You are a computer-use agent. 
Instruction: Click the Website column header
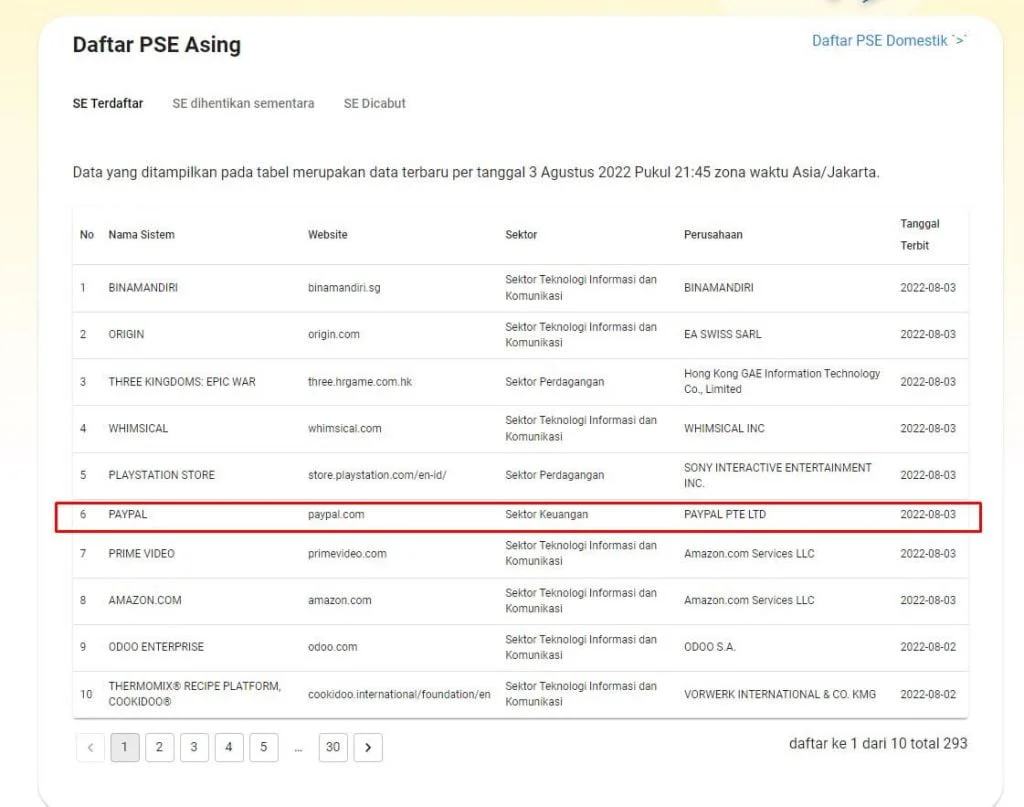pos(327,234)
